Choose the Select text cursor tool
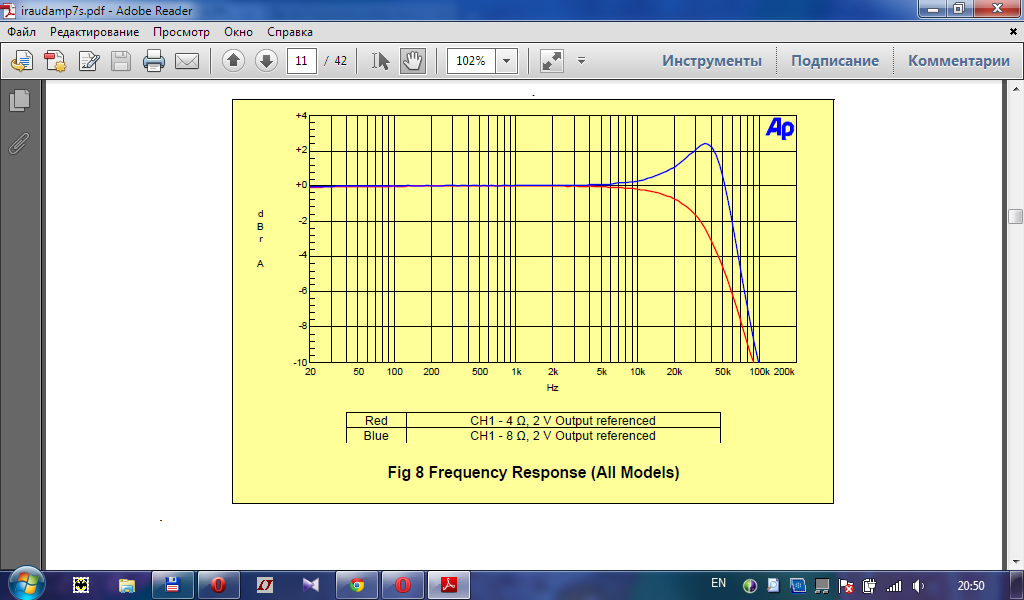 click(381, 61)
